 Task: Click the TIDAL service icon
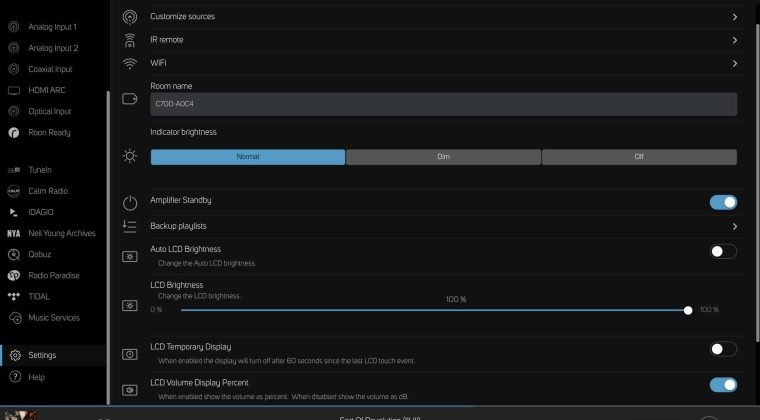click(x=14, y=297)
